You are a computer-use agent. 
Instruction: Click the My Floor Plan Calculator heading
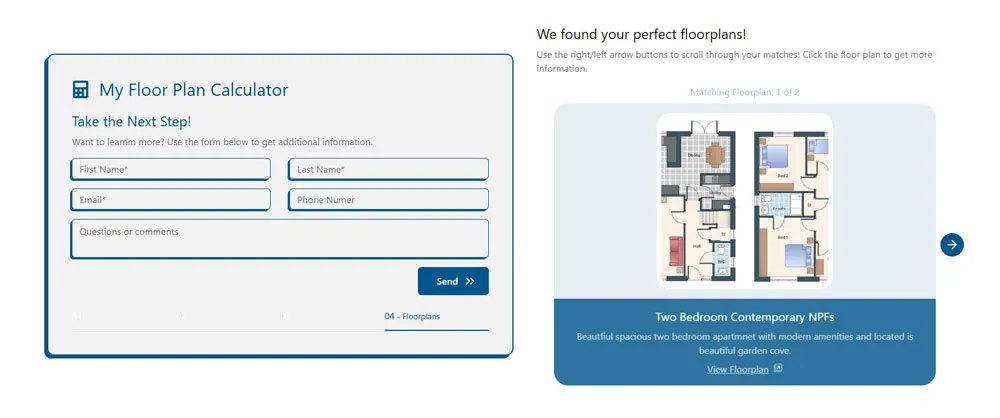click(193, 90)
